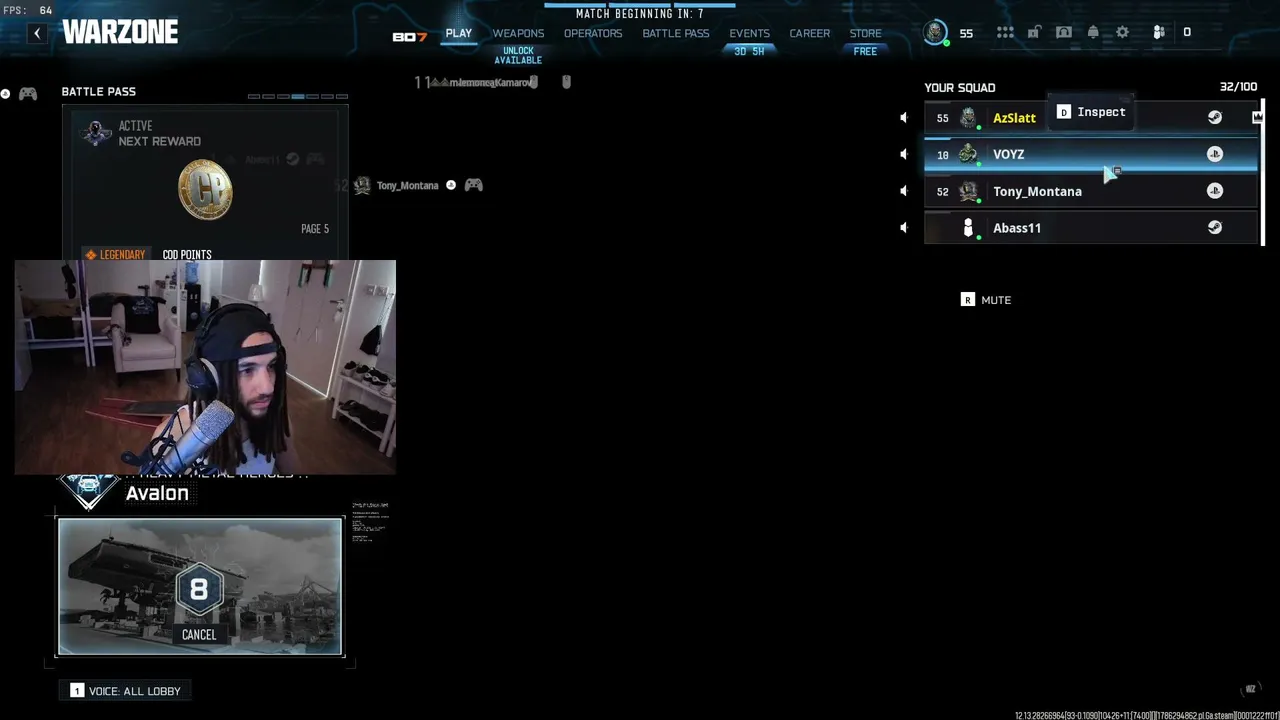Click the squad list scrollbar
1280x720 pixels.
click(x=1262, y=172)
